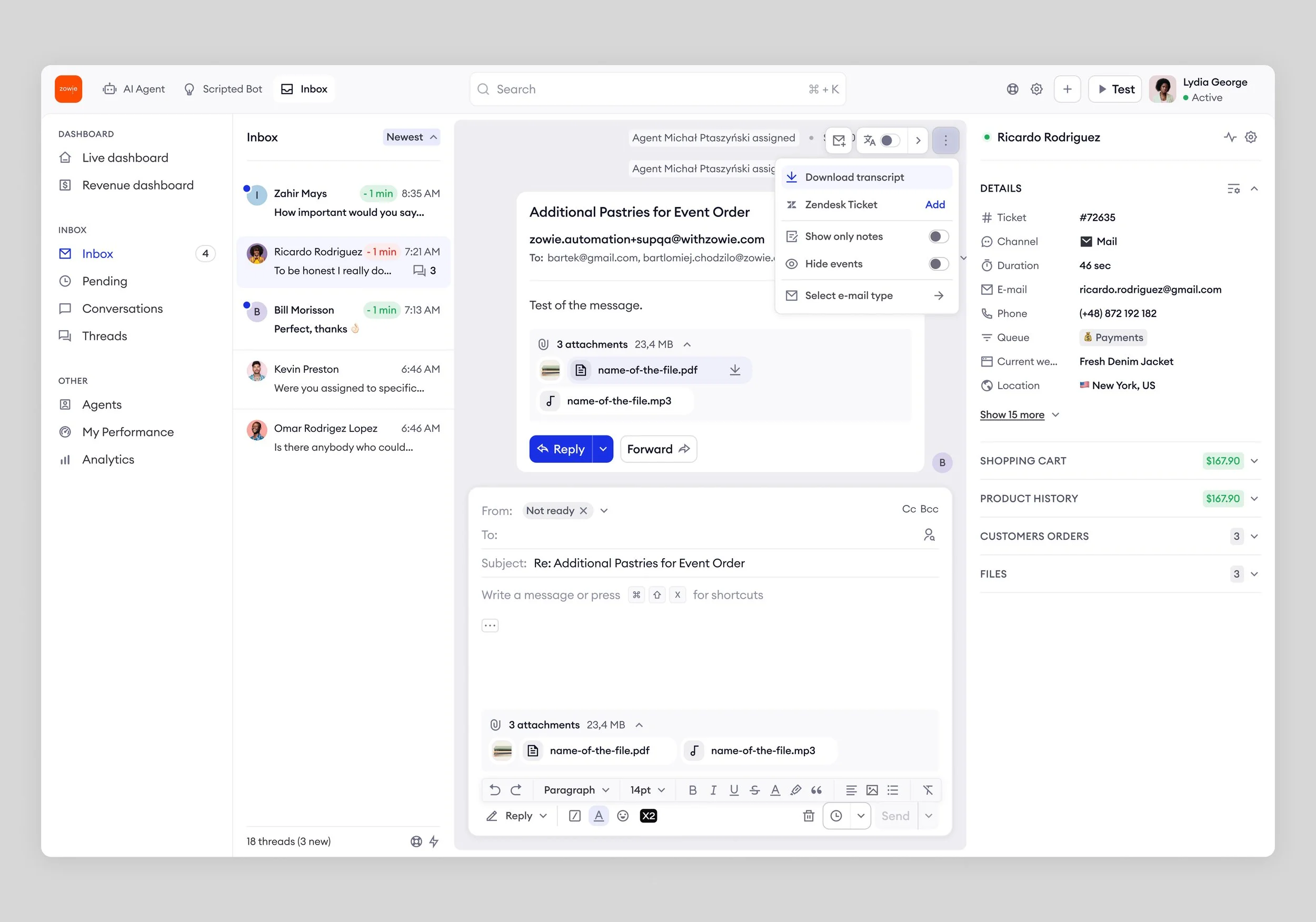Expand the Shopping Cart section

1254,461
